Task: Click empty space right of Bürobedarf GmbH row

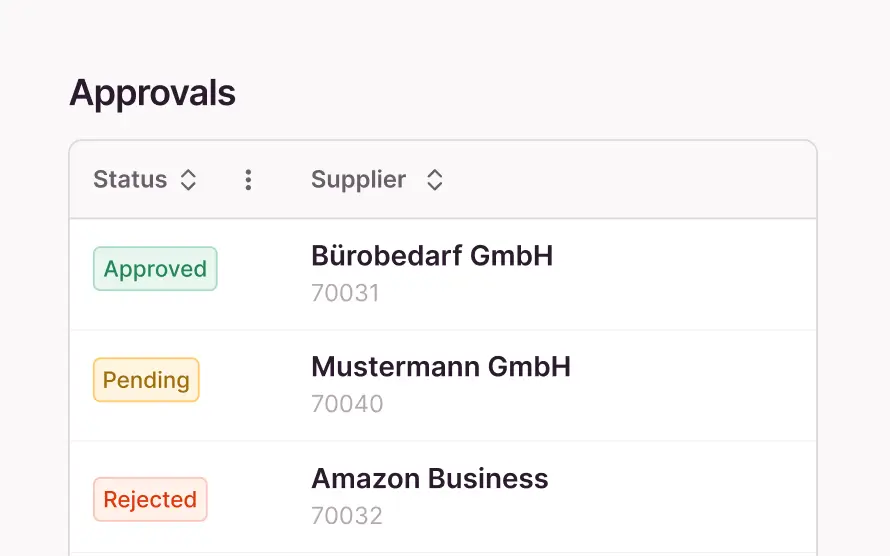Action: coord(690,274)
